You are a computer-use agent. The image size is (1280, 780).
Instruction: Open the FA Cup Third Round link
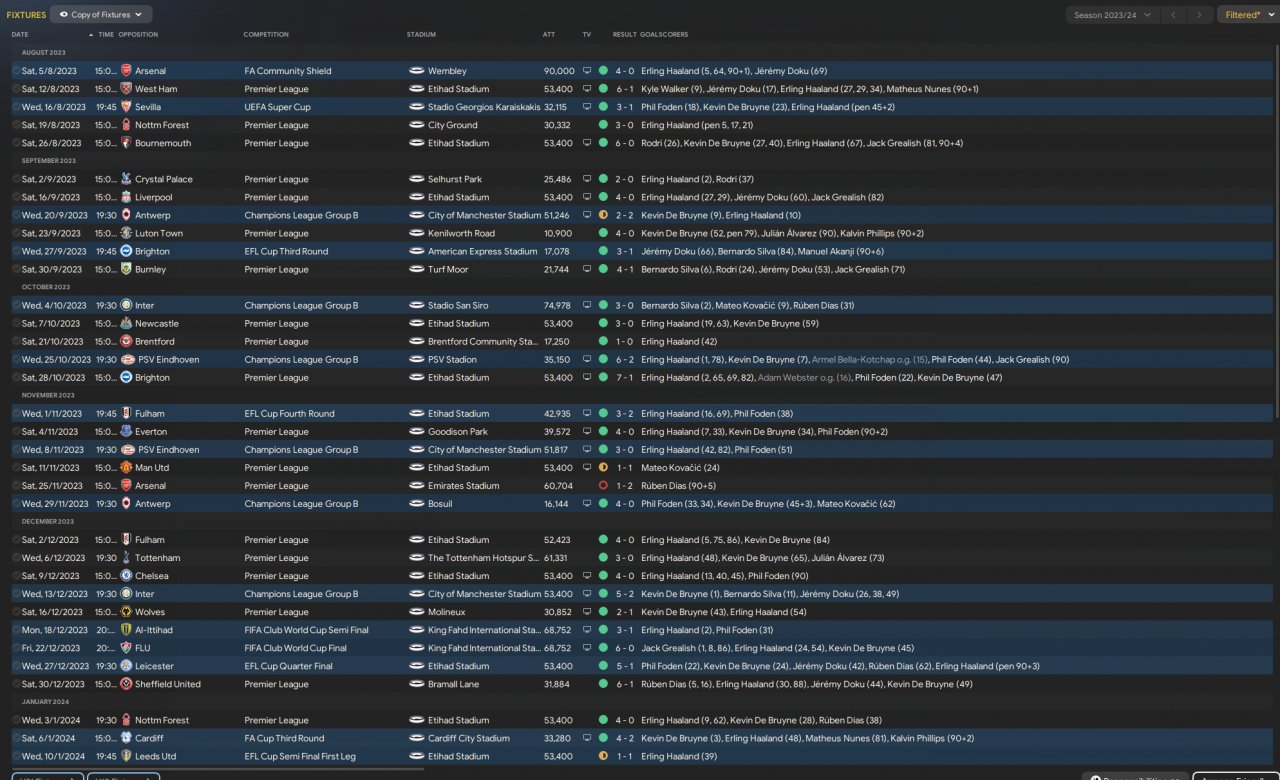tap(285, 738)
